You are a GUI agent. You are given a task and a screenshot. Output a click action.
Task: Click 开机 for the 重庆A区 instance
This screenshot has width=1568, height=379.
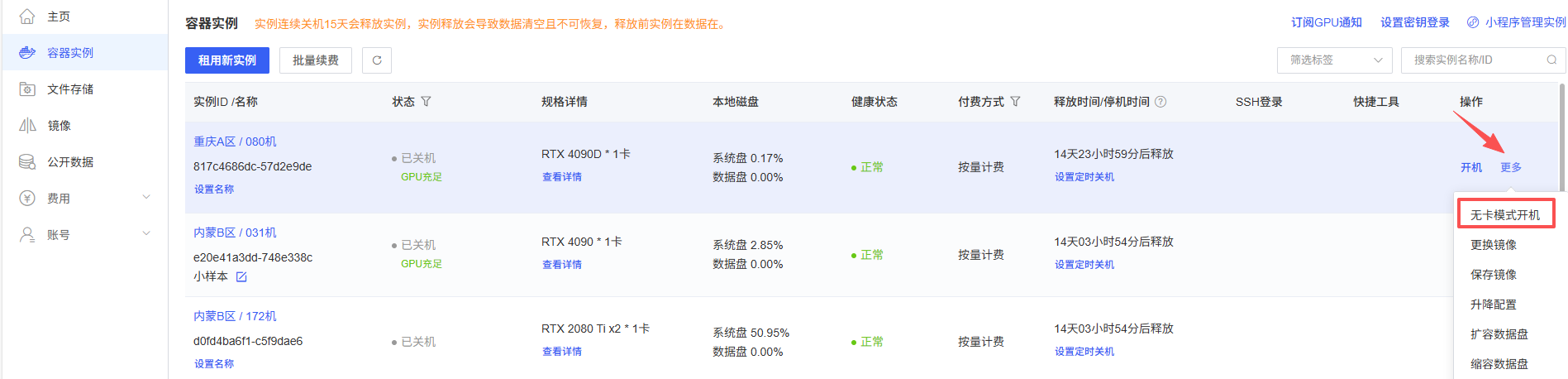[x=1471, y=167]
